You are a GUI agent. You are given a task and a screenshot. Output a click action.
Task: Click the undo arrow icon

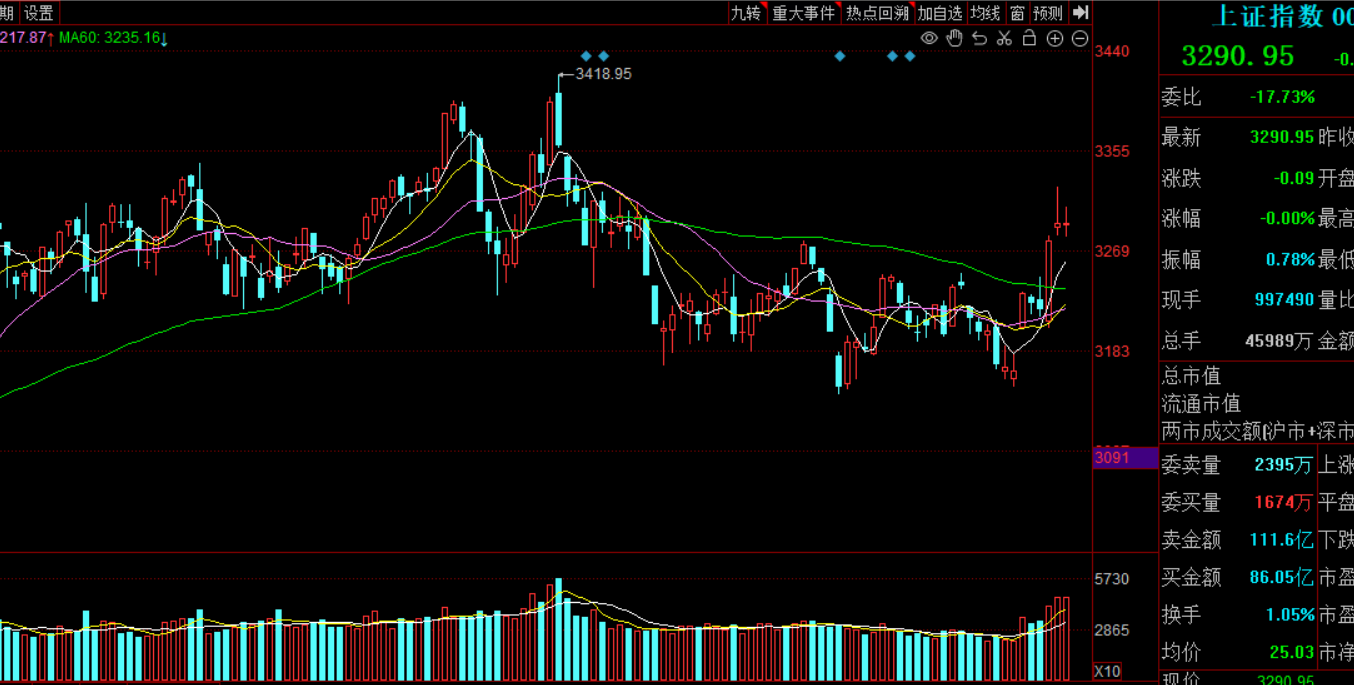click(979, 38)
